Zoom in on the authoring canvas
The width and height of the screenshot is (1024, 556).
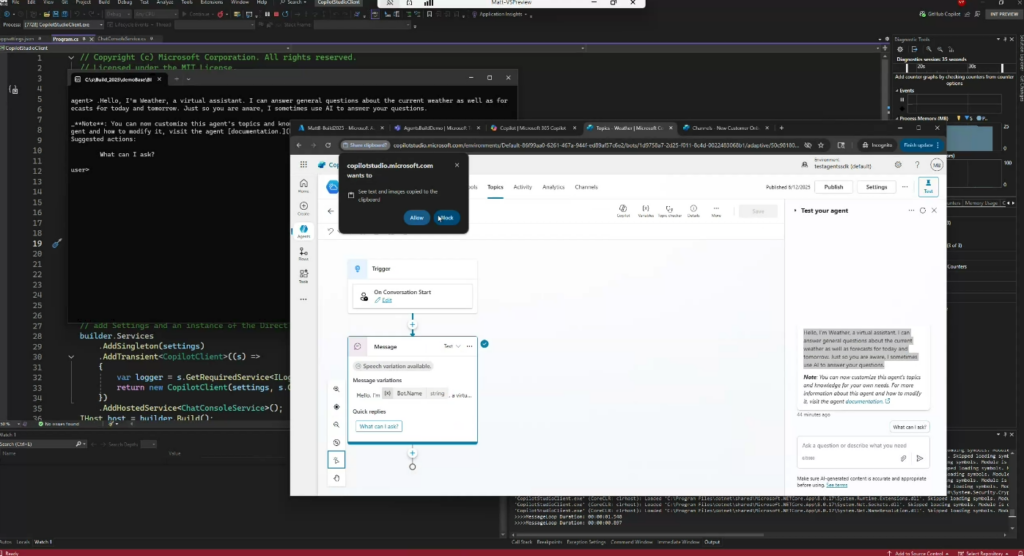(x=336, y=389)
